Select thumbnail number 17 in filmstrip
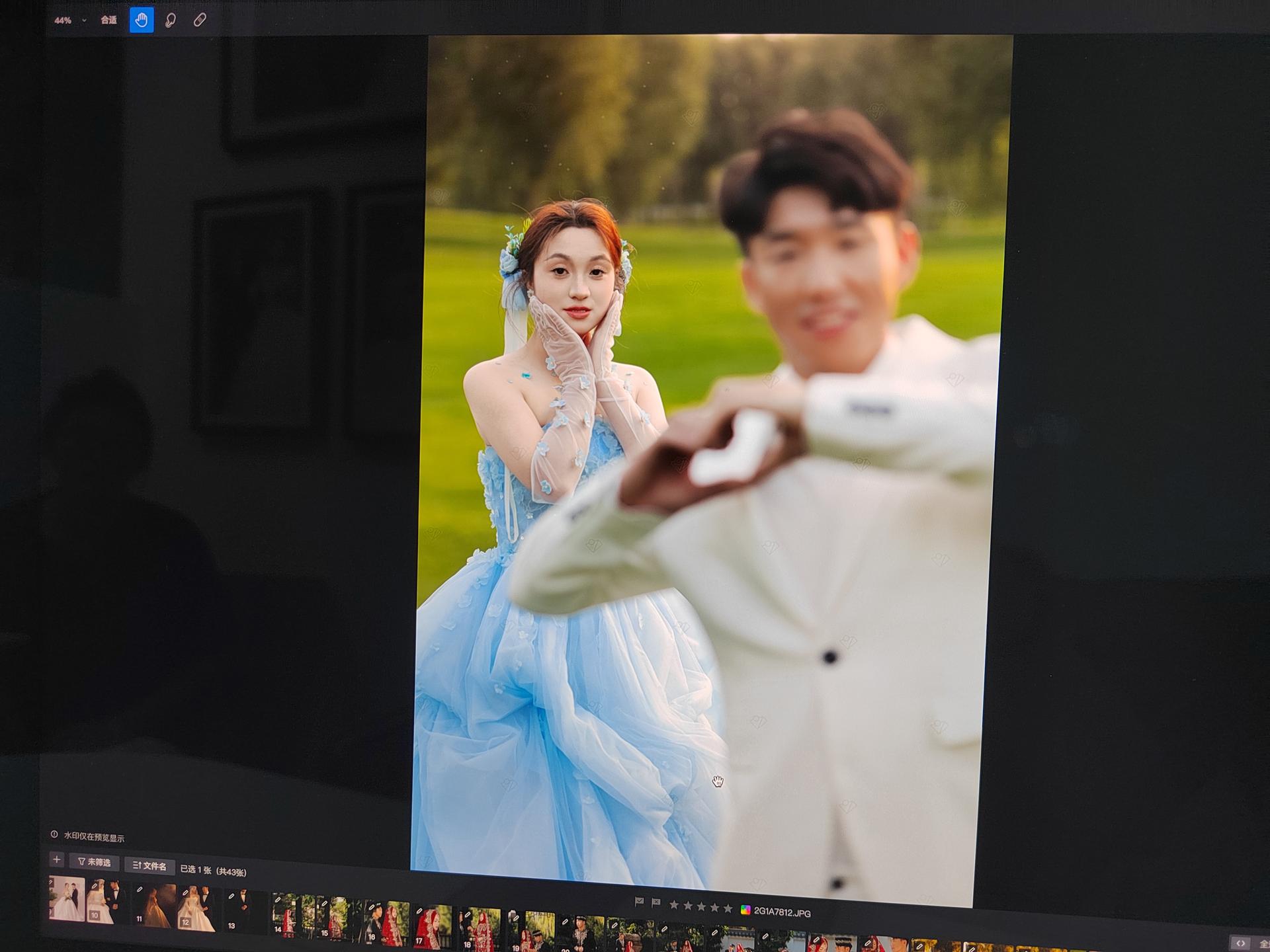The width and height of the screenshot is (1270, 952). click(x=435, y=927)
